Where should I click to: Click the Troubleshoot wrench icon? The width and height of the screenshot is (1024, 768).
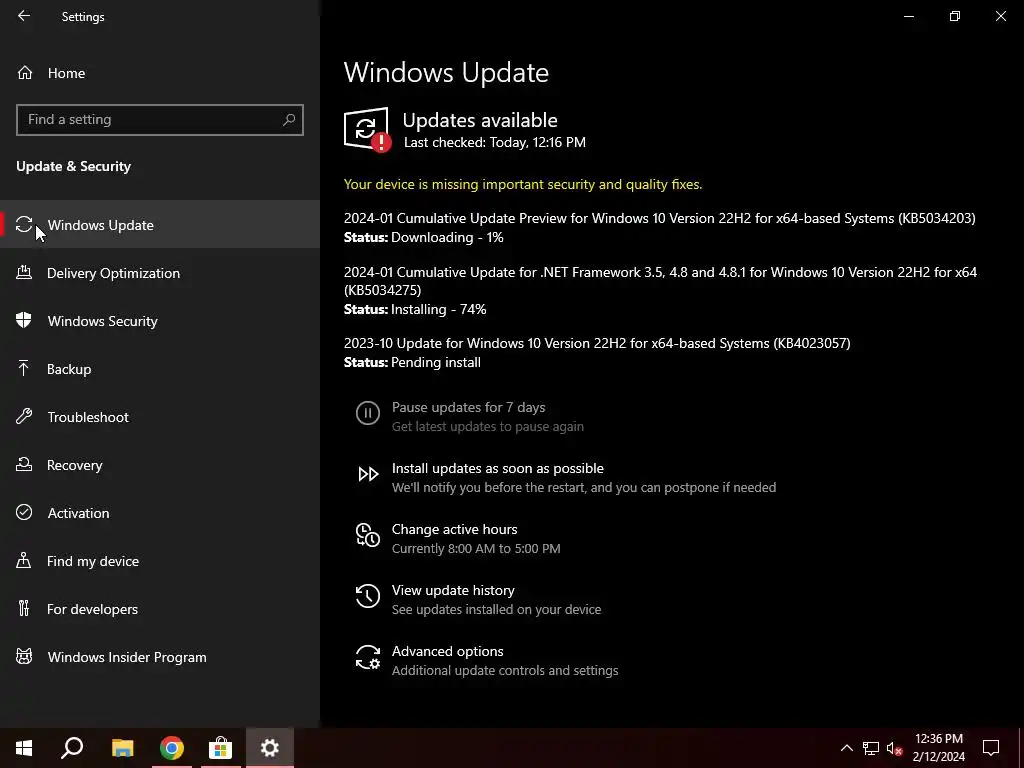(x=24, y=416)
